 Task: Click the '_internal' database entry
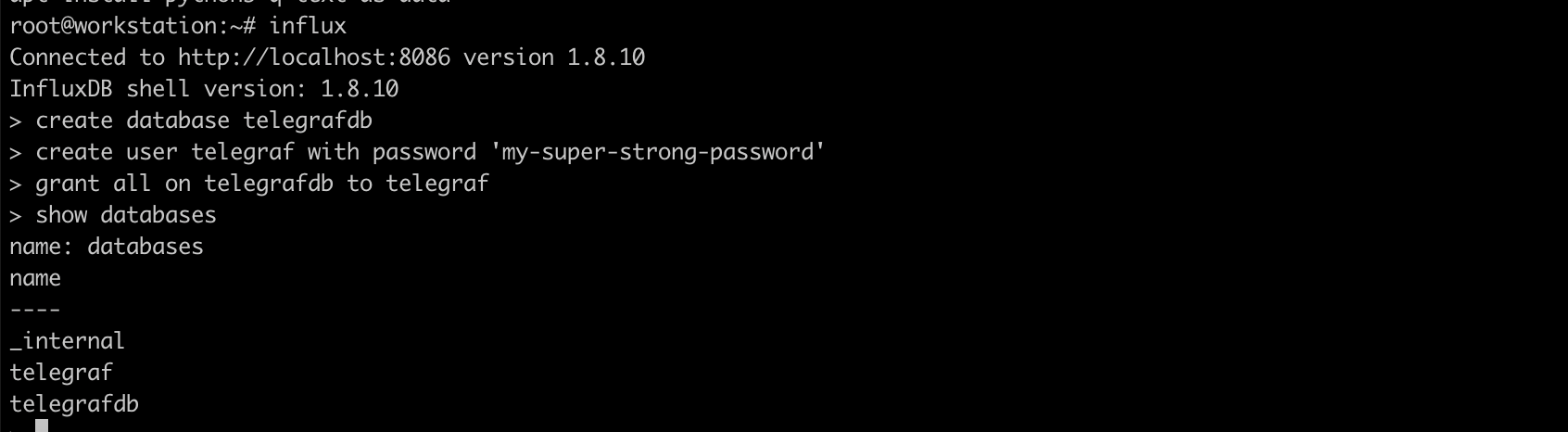pyautogui.click(x=68, y=341)
